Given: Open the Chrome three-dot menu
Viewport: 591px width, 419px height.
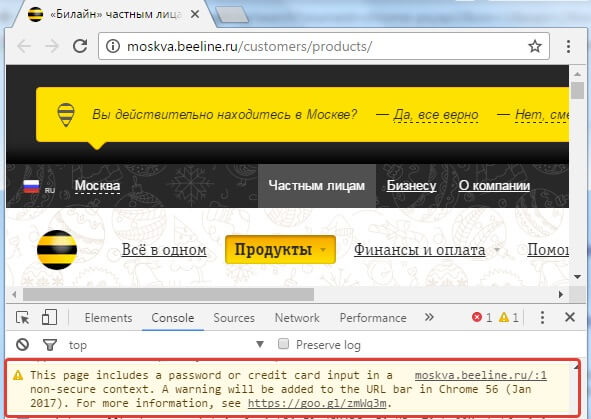Looking at the screenshot, I should click(x=568, y=46).
